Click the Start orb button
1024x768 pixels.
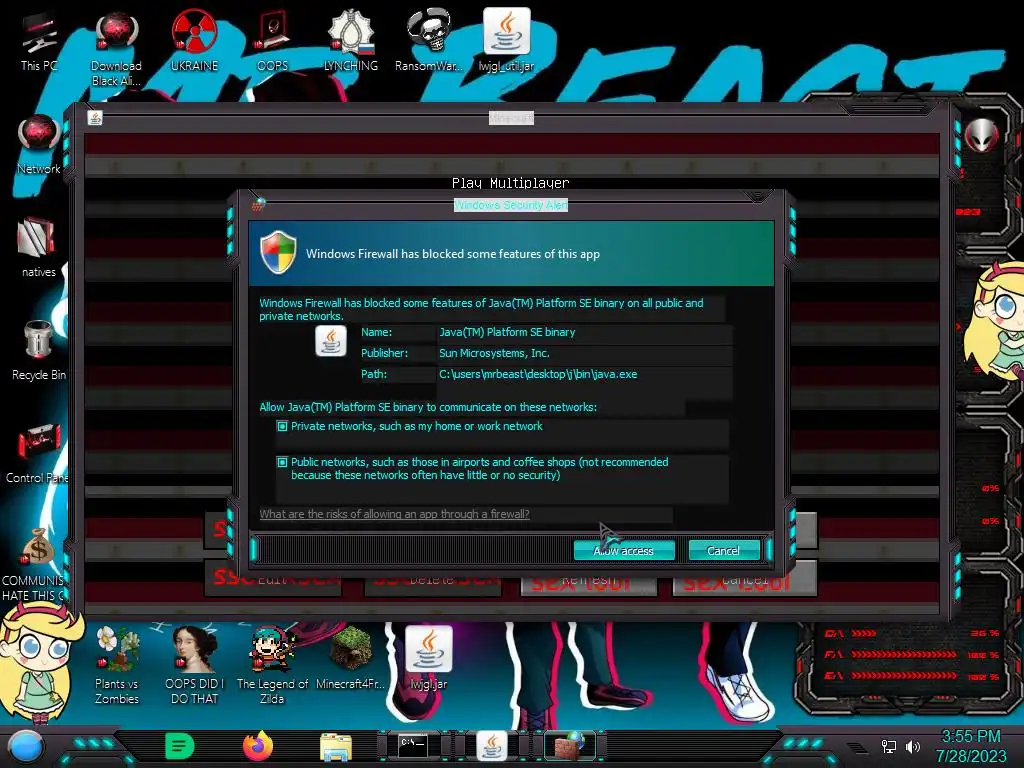pyautogui.click(x=26, y=746)
